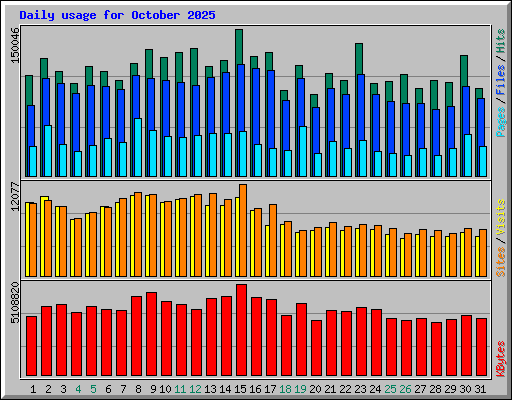
Task: Click day label 1 on x-axis
Action: click(x=33, y=389)
